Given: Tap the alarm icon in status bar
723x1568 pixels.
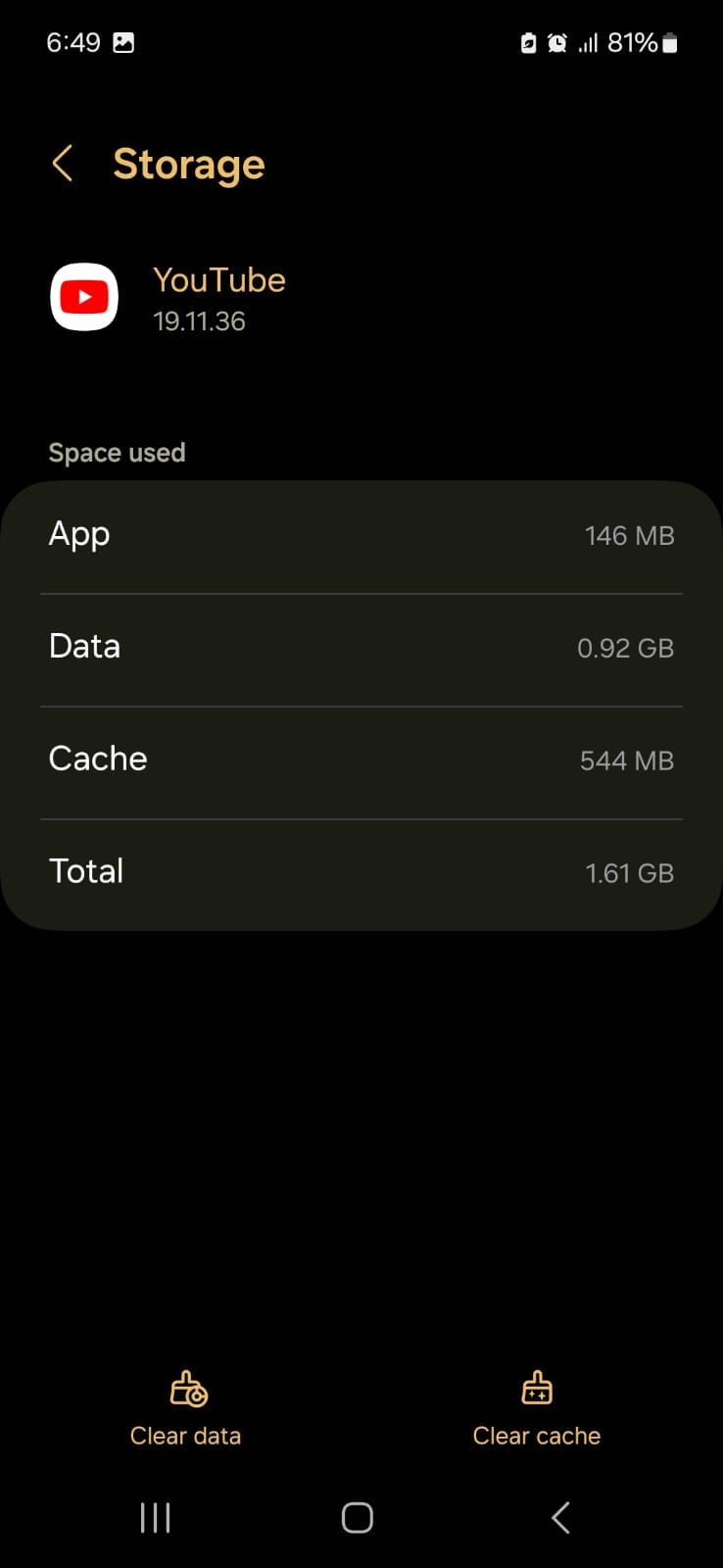Looking at the screenshot, I should [557, 43].
